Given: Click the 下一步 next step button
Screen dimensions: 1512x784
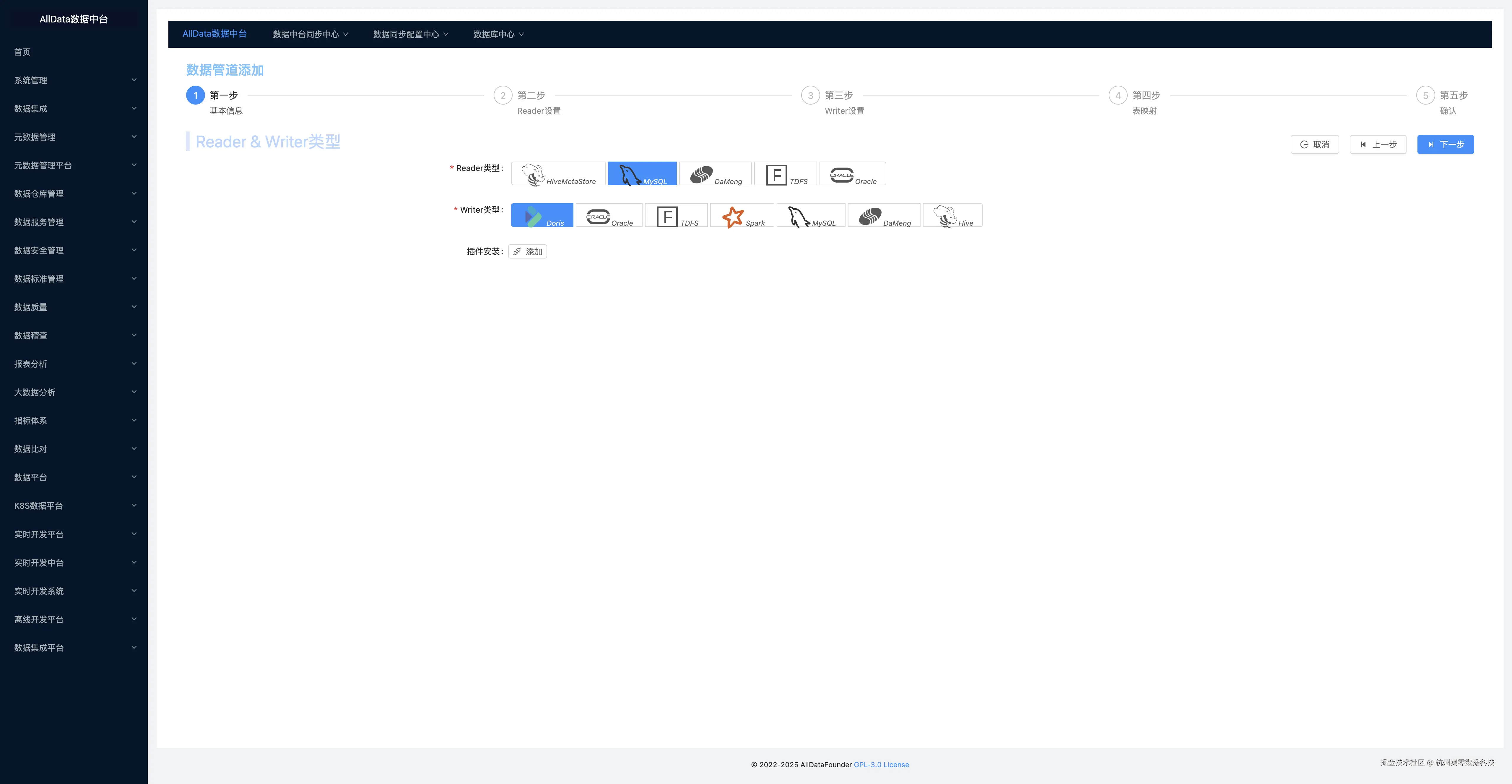Looking at the screenshot, I should (1445, 144).
